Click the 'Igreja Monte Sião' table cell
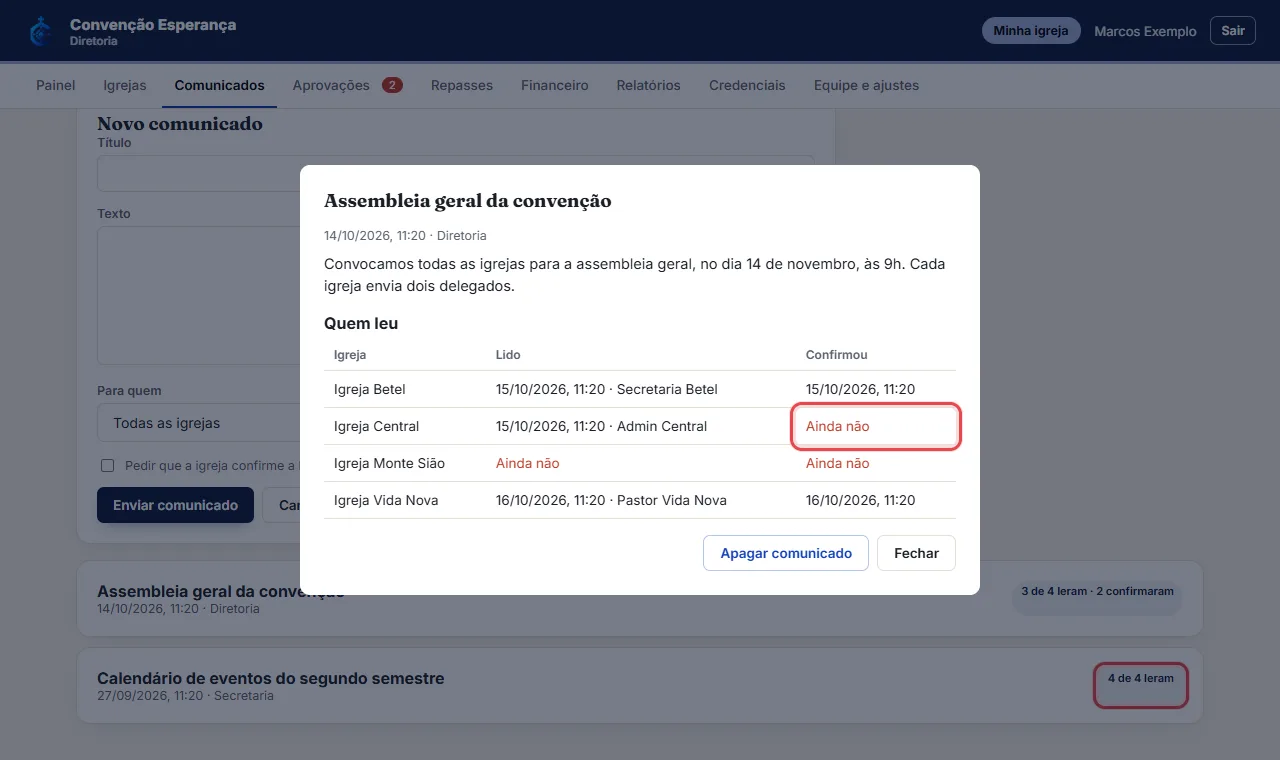 [x=405, y=463]
